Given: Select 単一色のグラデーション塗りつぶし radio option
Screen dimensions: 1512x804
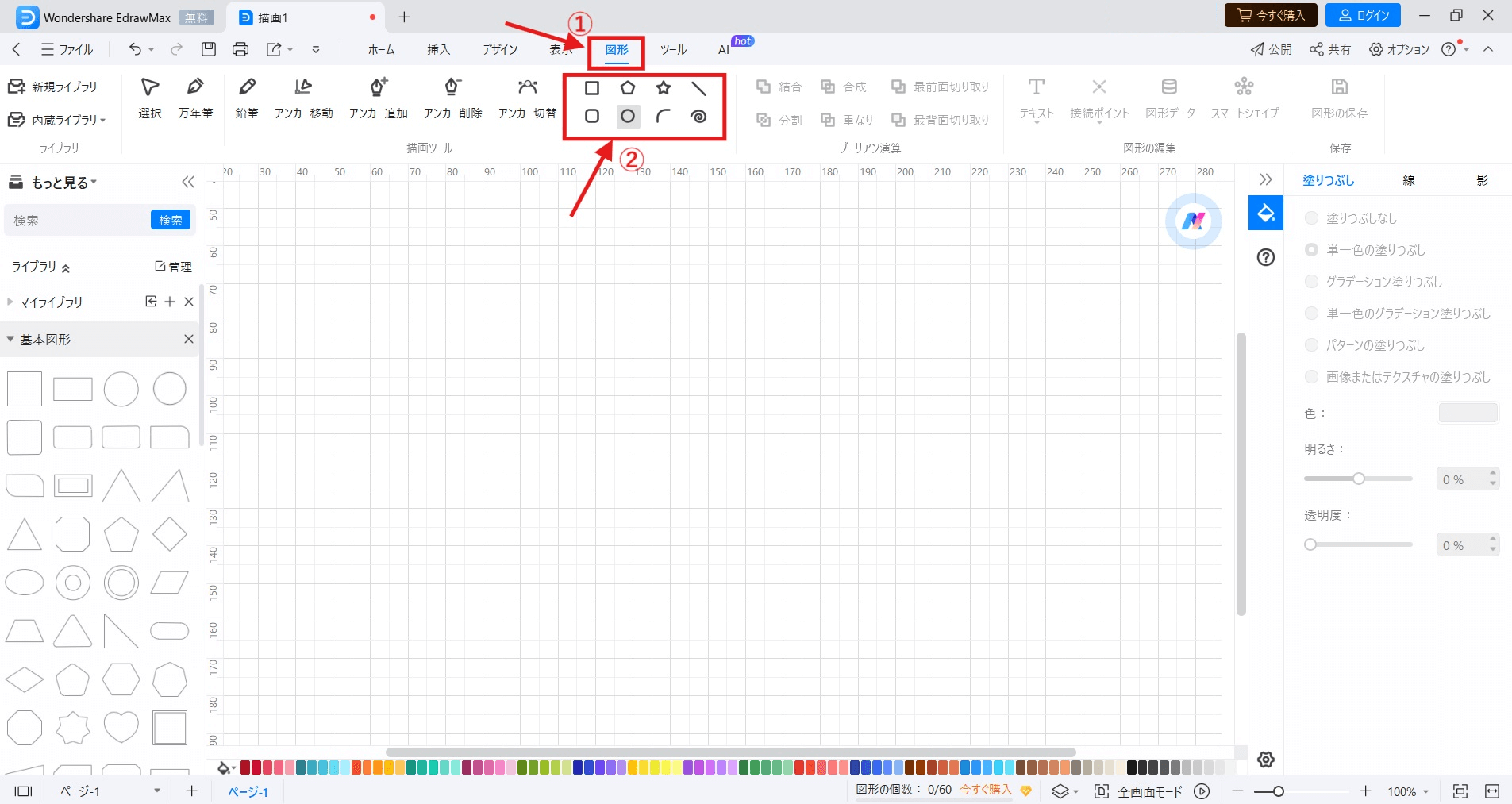Looking at the screenshot, I should [1311, 314].
